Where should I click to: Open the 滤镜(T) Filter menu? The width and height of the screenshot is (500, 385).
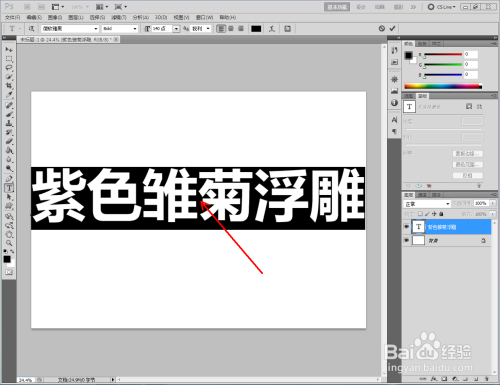coord(119,17)
